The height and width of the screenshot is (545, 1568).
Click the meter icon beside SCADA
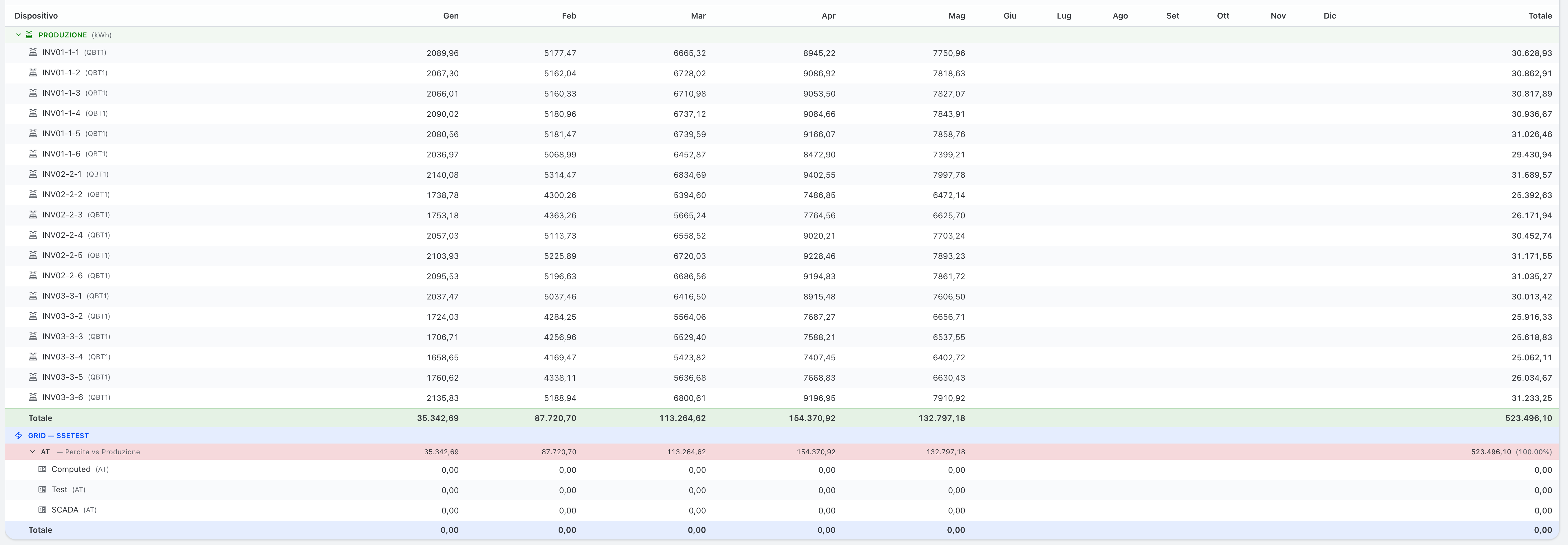click(x=42, y=510)
